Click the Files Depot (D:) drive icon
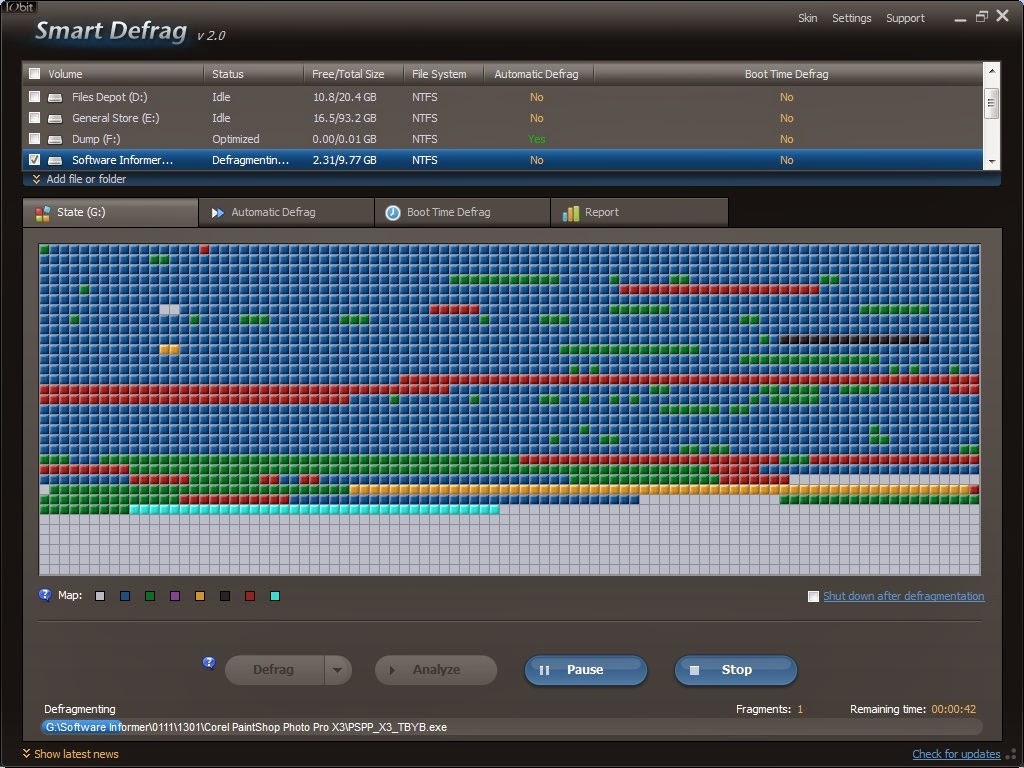This screenshot has width=1024, height=768. (56, 97)
